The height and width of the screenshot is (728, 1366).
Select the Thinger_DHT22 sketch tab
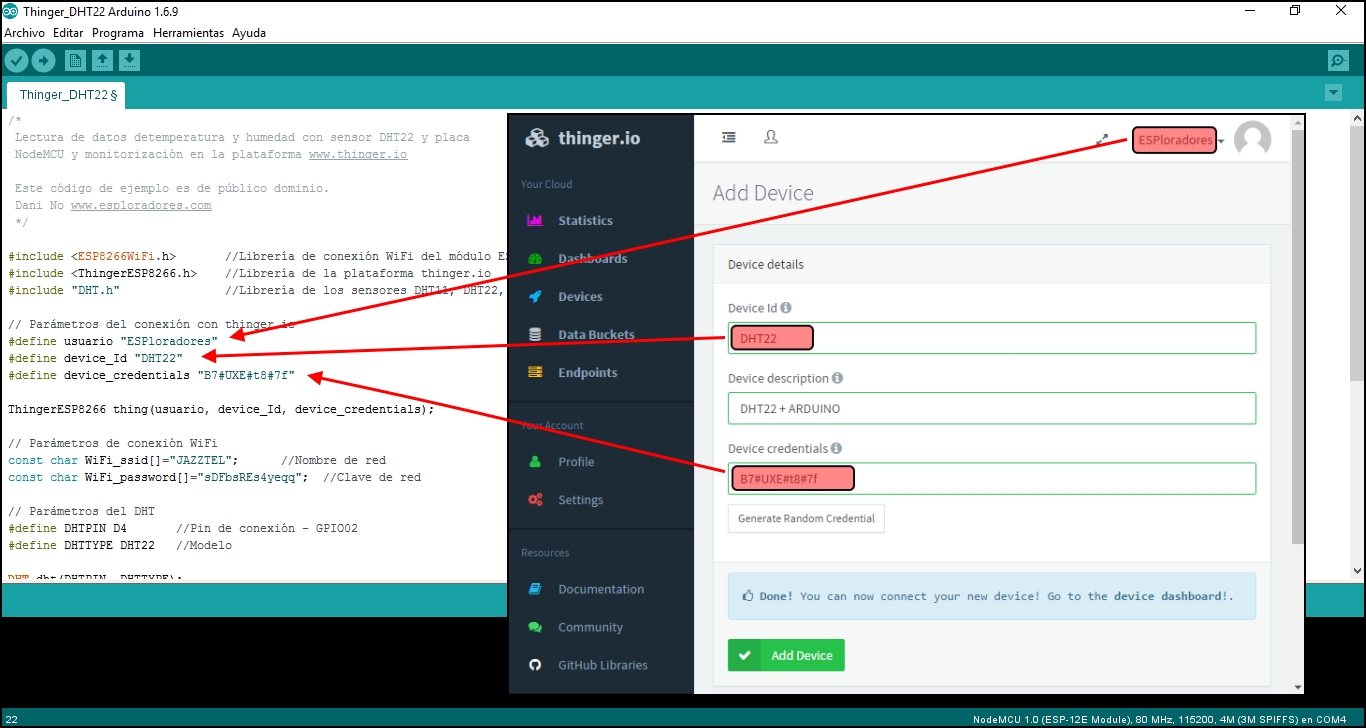[x=66, y=95]
